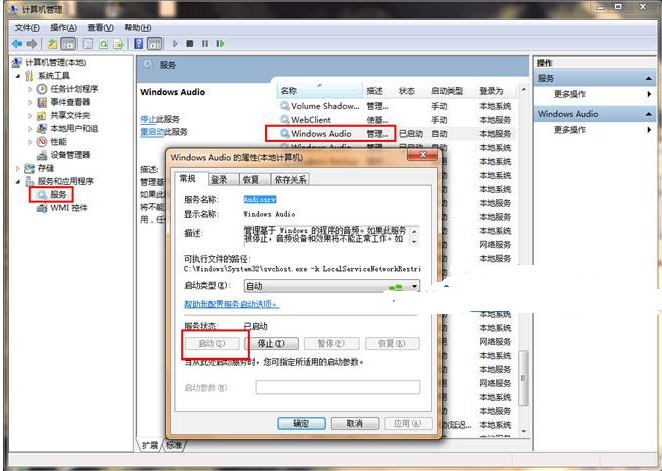The height and width of the screenshot is (471, 662).
Task: Click the gear icon of Windows Audio row
Action: coord(285,134)
